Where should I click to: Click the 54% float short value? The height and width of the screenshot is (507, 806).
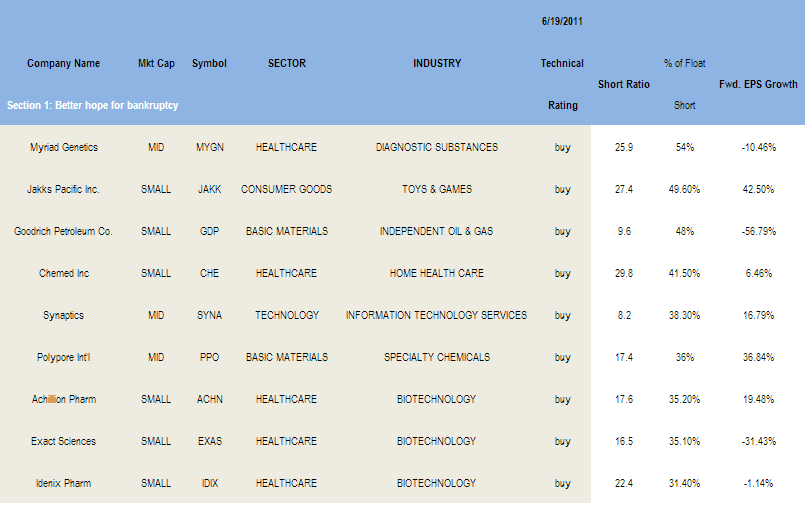tap(685, 147)
